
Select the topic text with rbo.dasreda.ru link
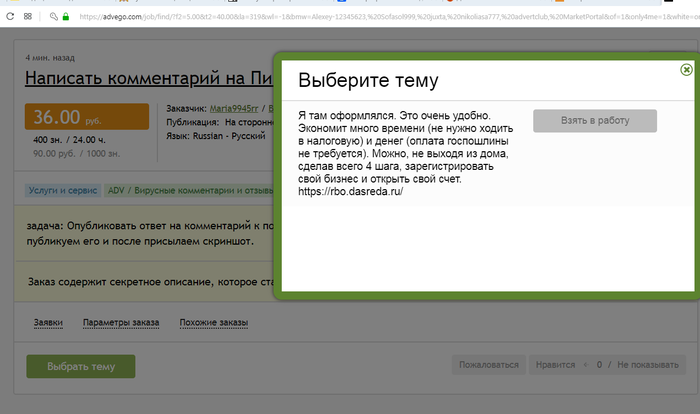coord(406,153)
